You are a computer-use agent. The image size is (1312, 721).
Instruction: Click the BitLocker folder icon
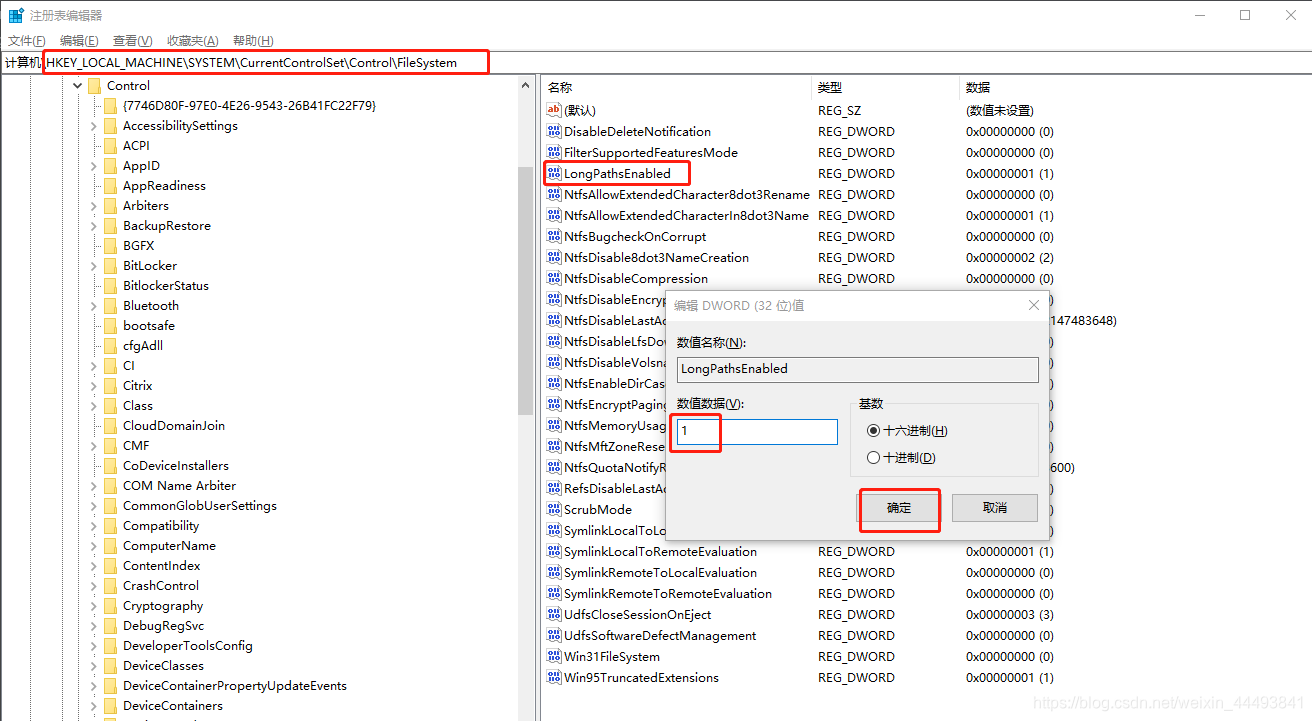110,265
